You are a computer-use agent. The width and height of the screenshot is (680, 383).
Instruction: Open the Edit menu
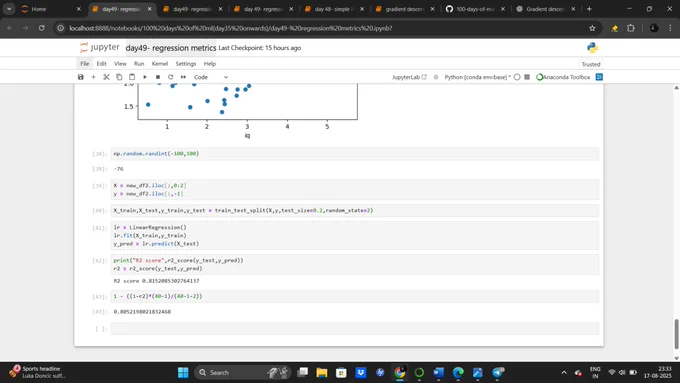101,63
